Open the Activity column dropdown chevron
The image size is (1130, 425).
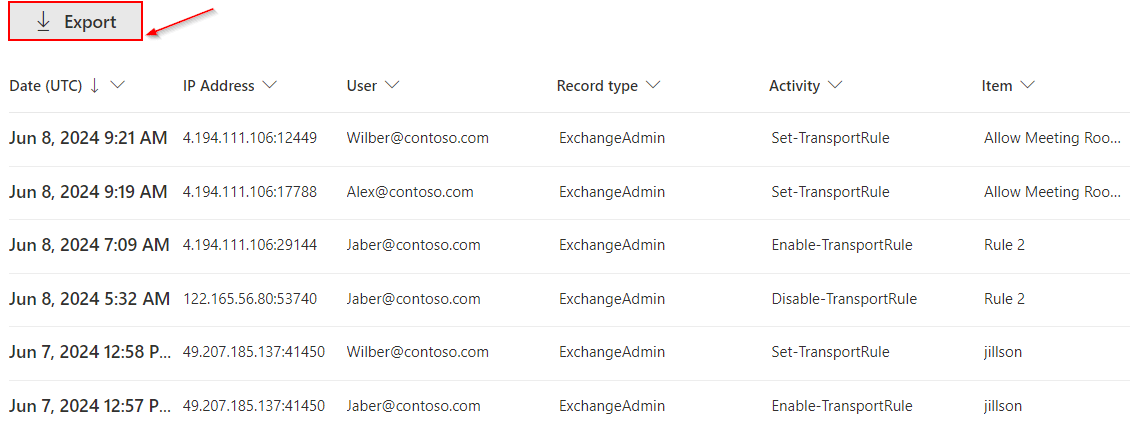[835, 86]
